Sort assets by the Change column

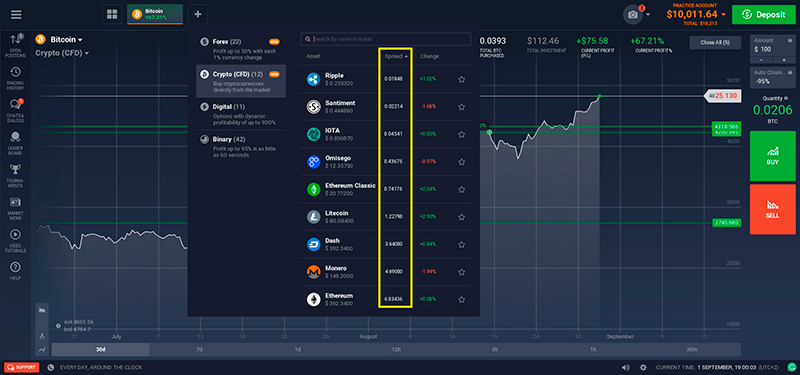click(429, 56)
